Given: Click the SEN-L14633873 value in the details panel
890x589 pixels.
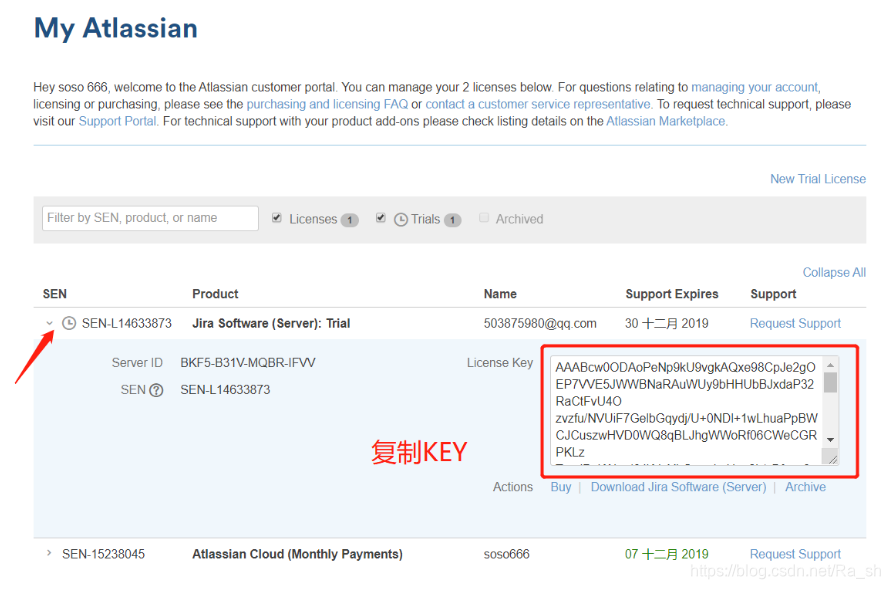Looking at the screenshot, I should click(225, 390).
